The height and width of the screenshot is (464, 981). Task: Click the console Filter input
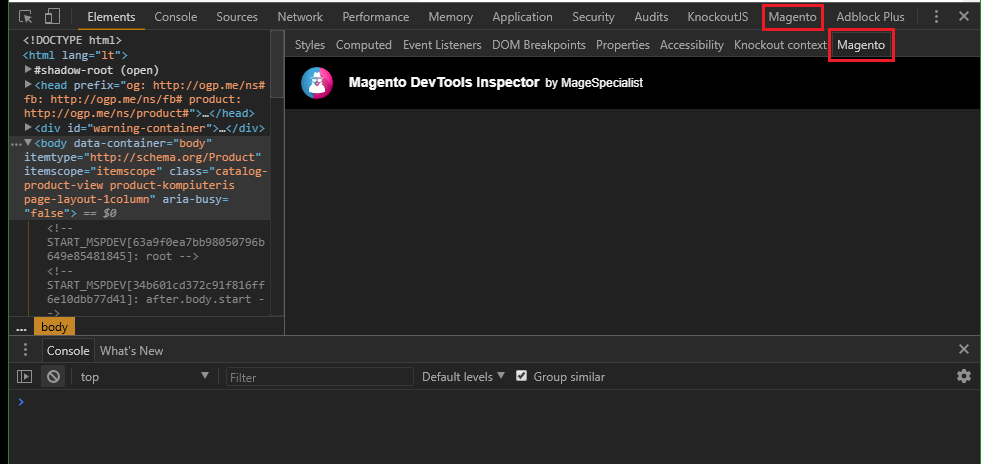click(320, 376)
